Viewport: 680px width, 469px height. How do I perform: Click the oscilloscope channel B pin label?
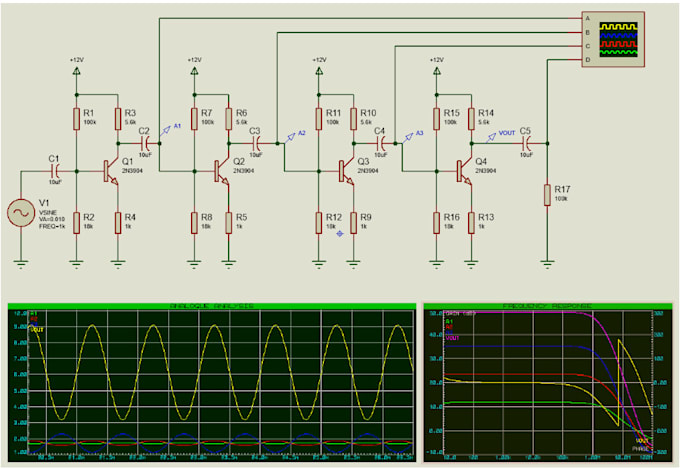click(588, 33)
